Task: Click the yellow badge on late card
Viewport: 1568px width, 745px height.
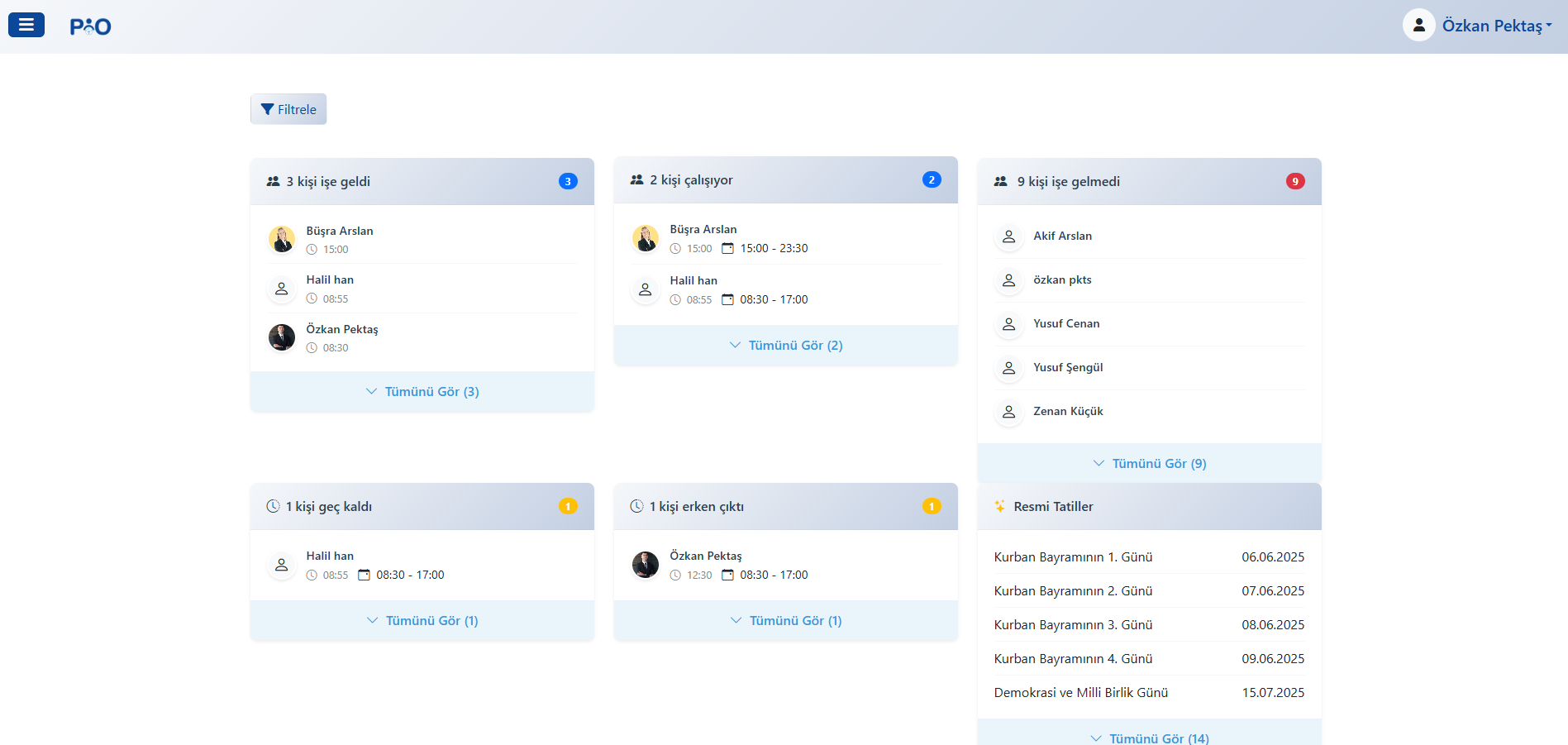Action: click(x=568, y=506)
